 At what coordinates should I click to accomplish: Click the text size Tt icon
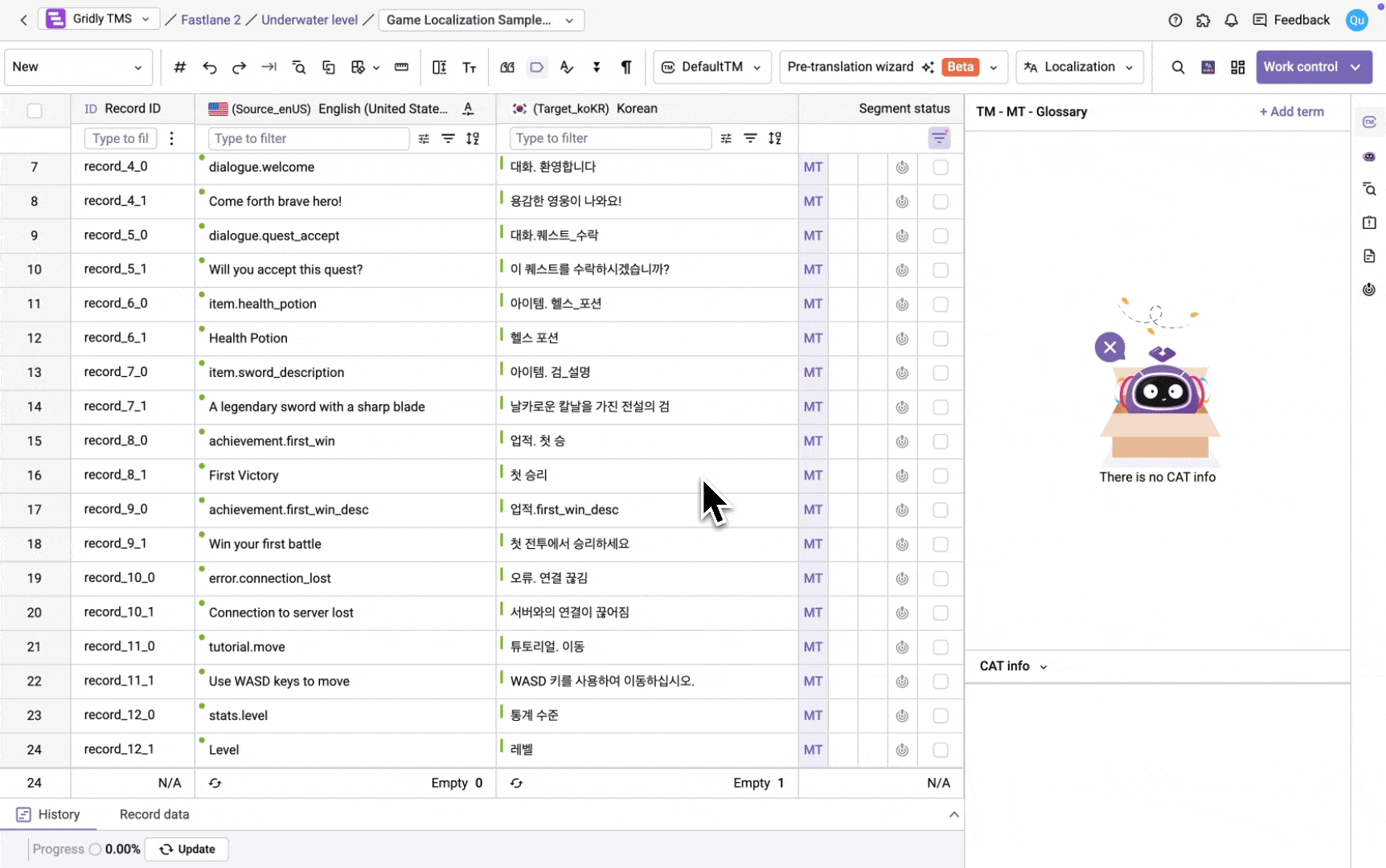tap(470, 68)
